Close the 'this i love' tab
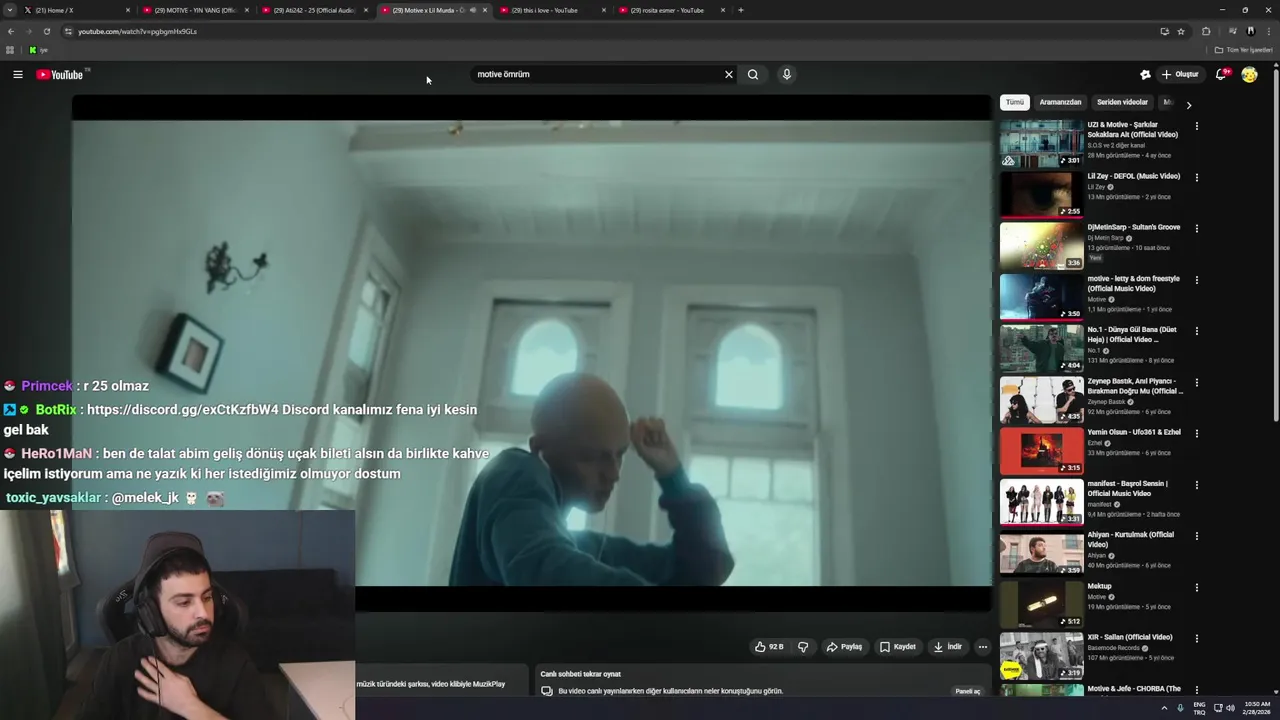This screenshot has height=720, width=1280. point(604,10)
